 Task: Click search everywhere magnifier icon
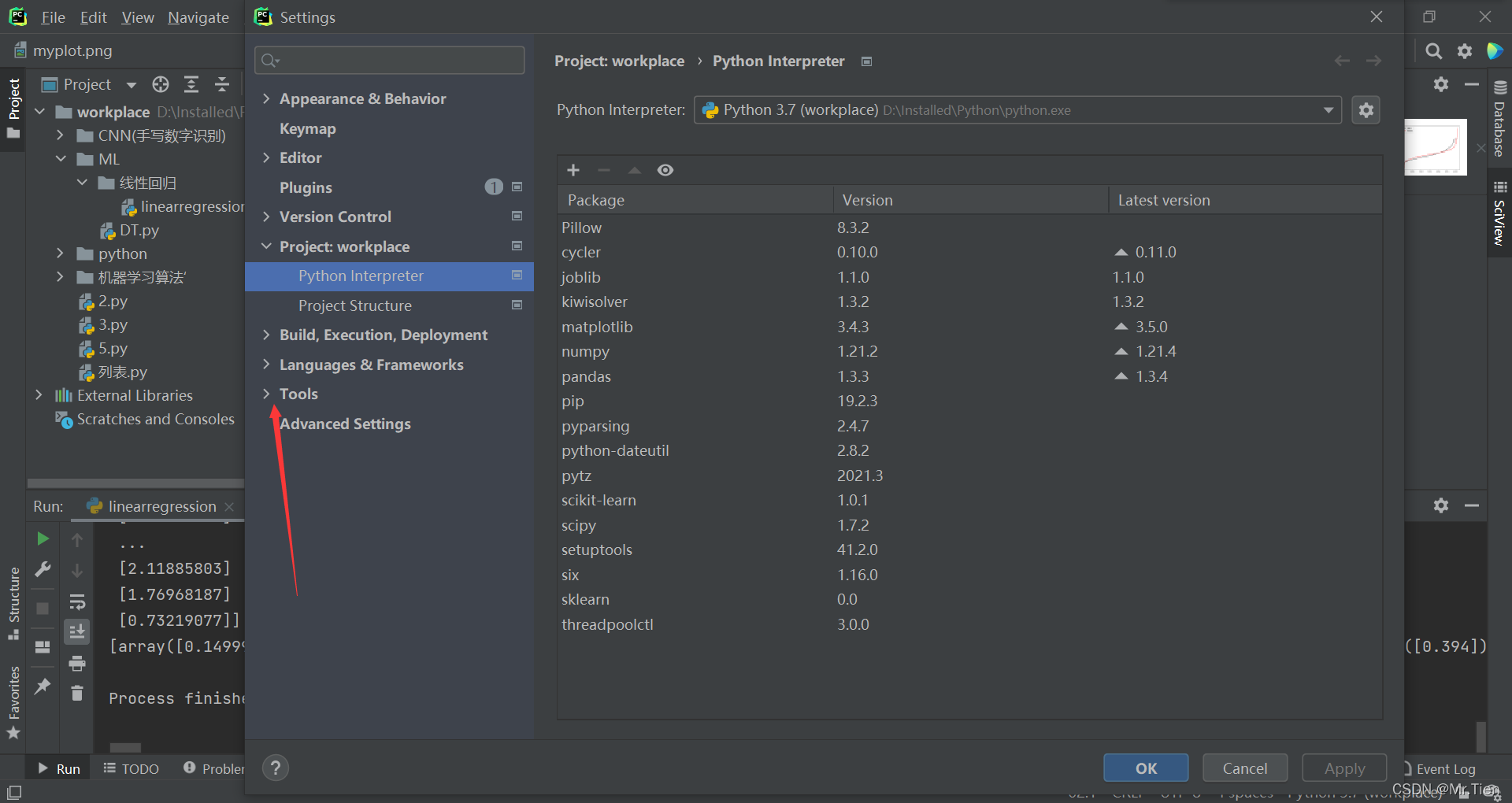coord(1434,51)
